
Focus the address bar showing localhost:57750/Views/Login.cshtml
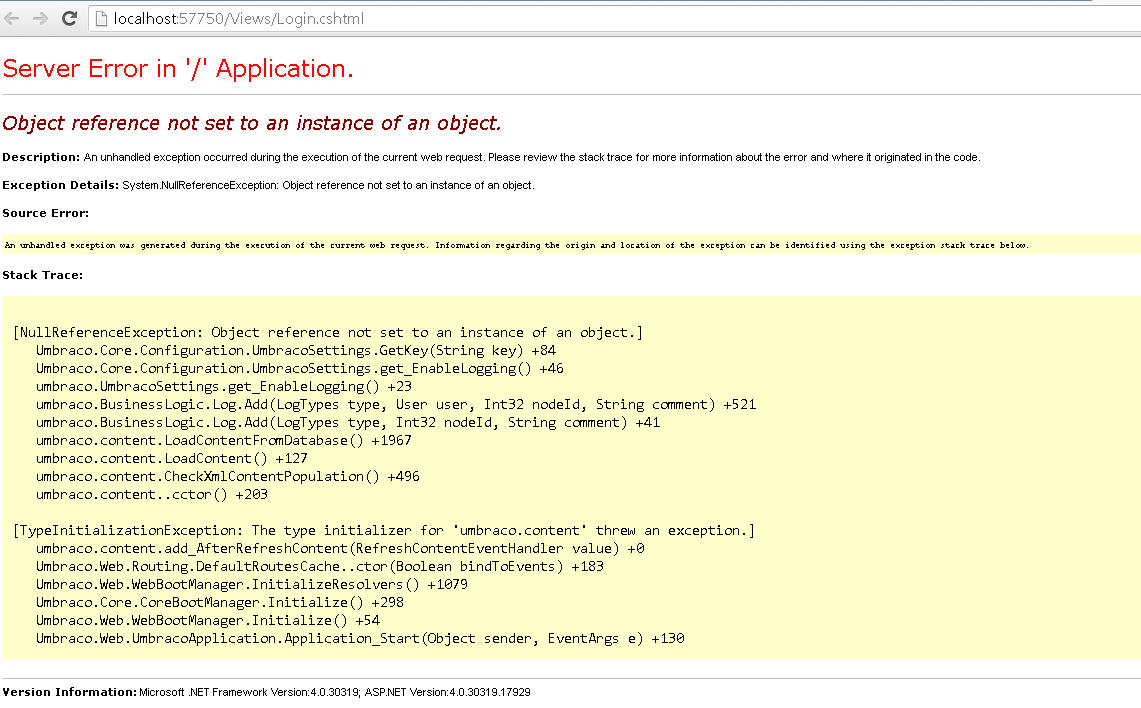point(614,18)
